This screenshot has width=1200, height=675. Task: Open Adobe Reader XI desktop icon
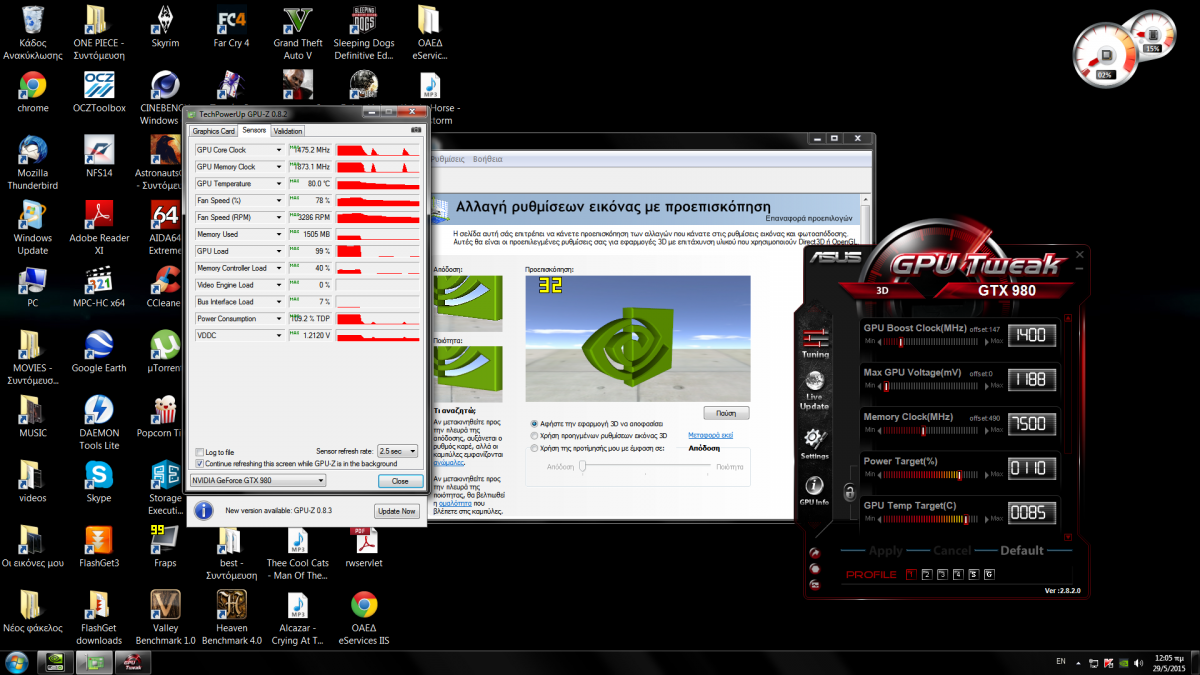click(99, 227)
